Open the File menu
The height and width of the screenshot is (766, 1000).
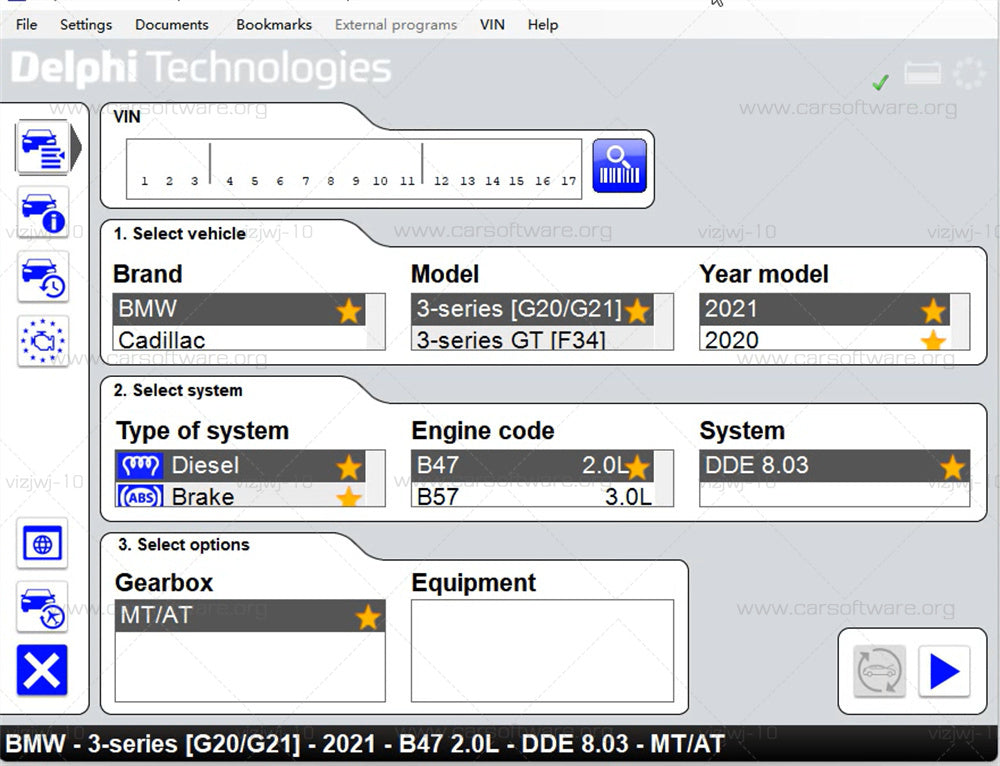(26, 24)
